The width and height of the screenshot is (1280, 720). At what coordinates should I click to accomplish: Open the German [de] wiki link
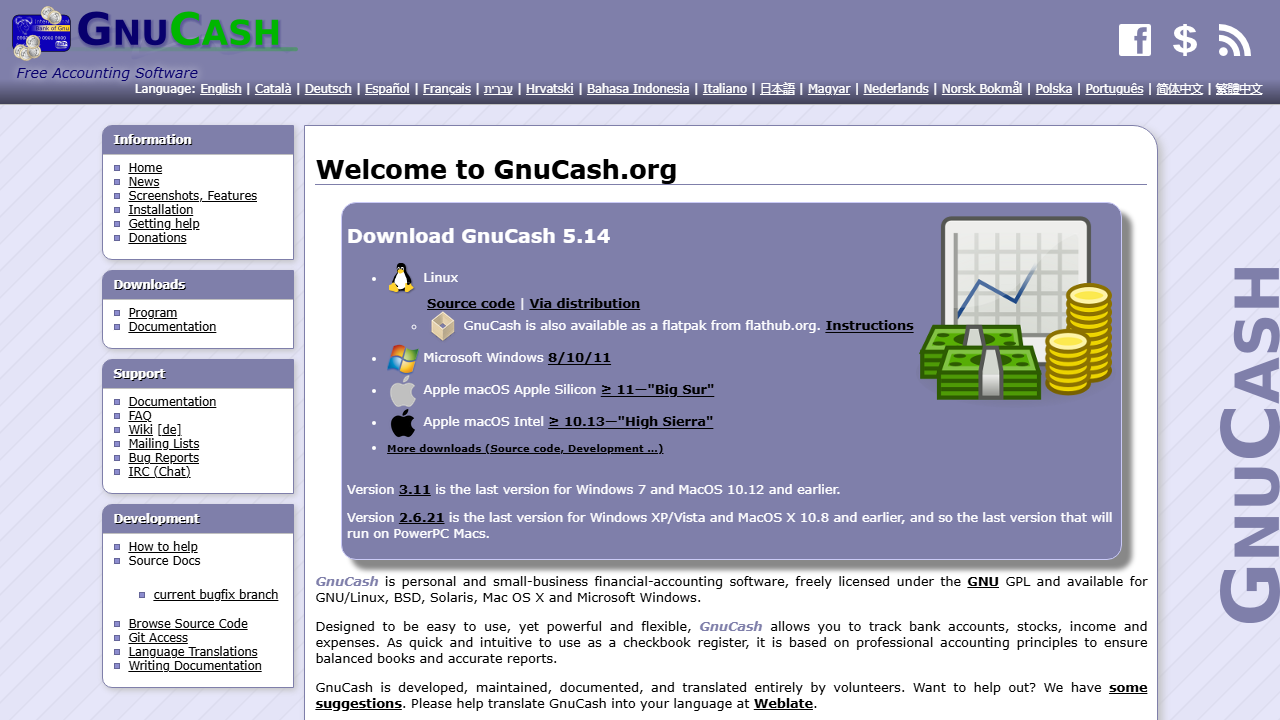[x=170, y=430]
